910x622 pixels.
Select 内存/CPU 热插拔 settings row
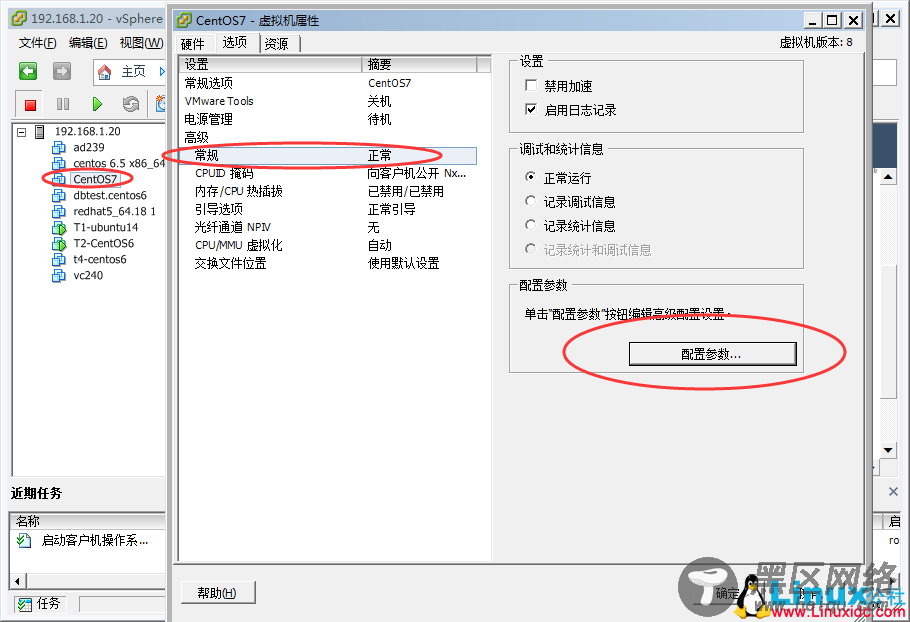[327, 191]
